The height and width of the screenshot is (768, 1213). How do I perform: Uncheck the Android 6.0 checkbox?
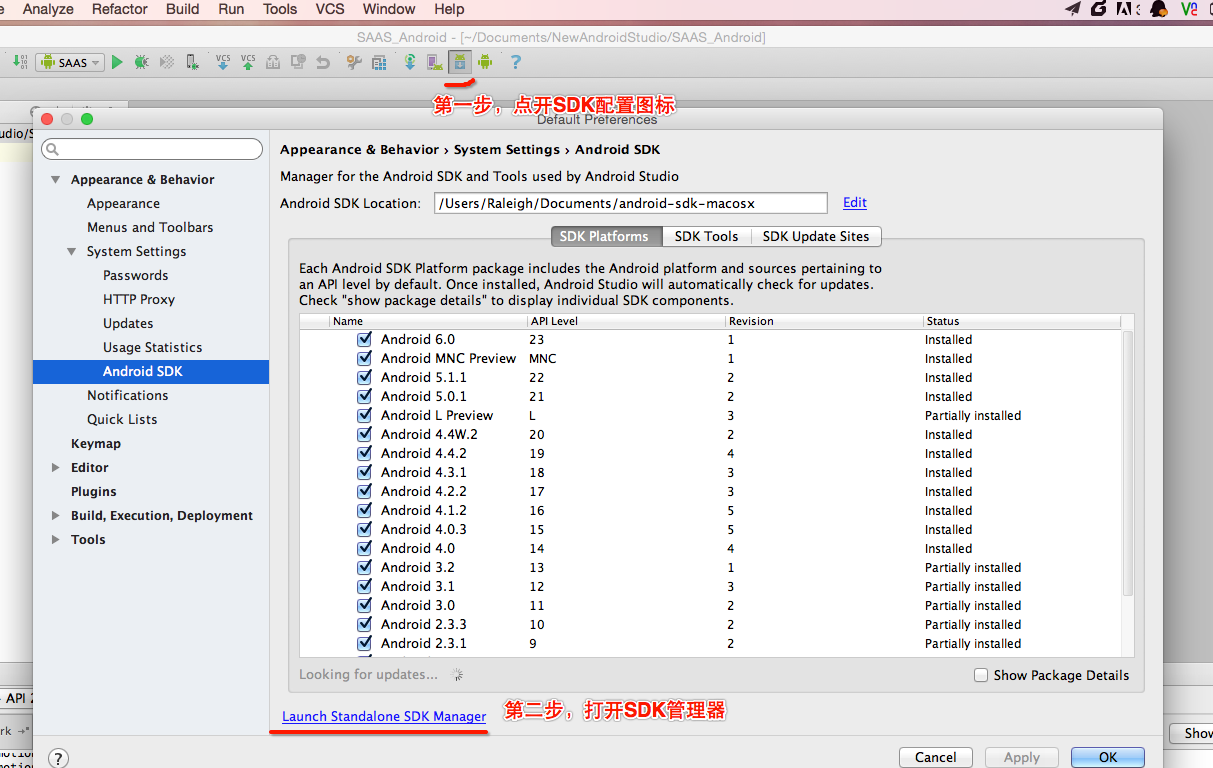pyautogui.click(x=364, y=339)
